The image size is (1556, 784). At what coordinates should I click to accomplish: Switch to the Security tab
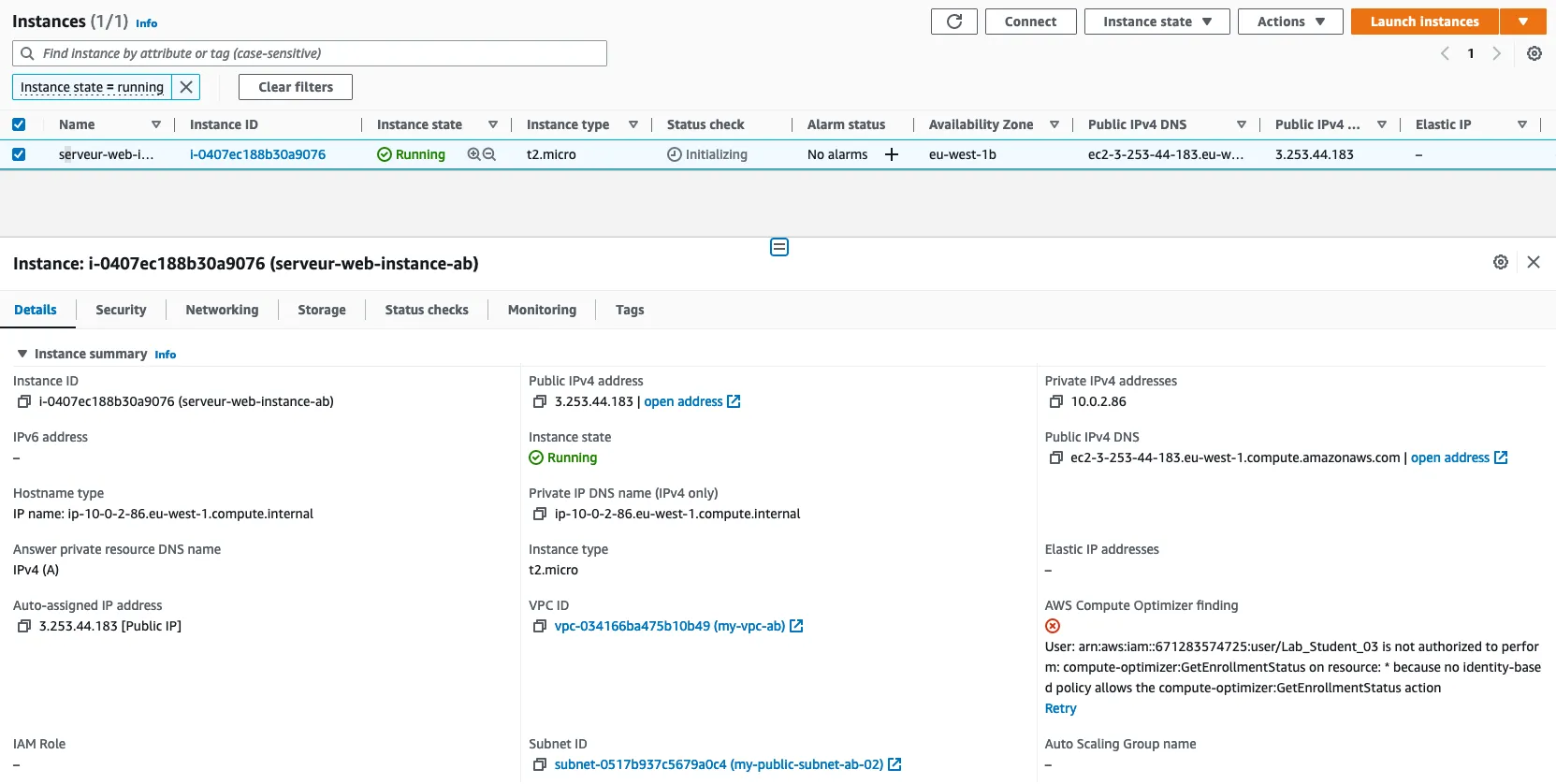point(121,310)
